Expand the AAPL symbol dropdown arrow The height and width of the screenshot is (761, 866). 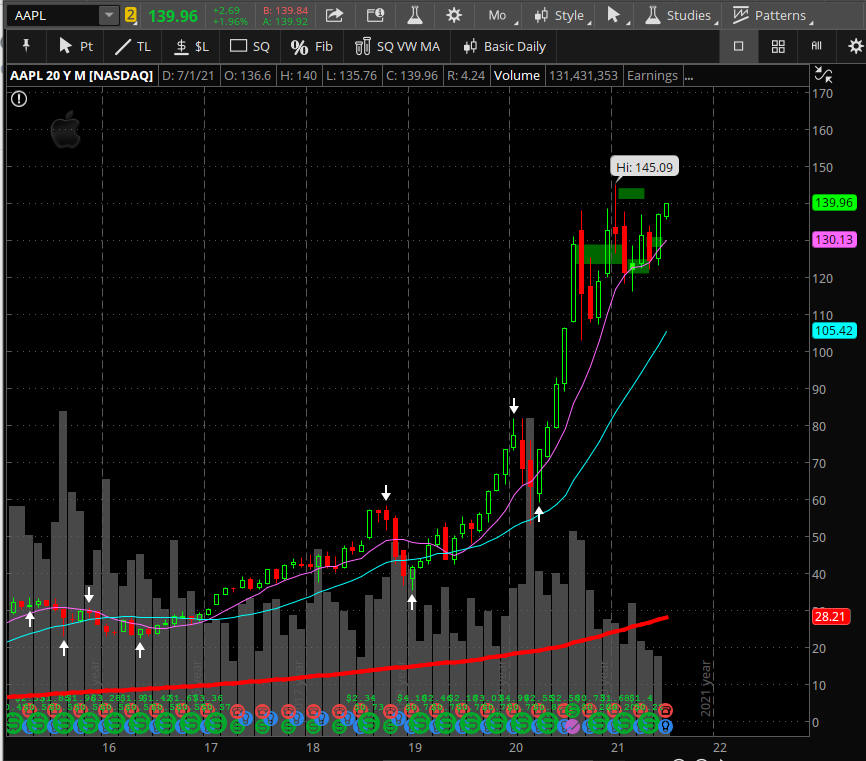tap(108, 15)
